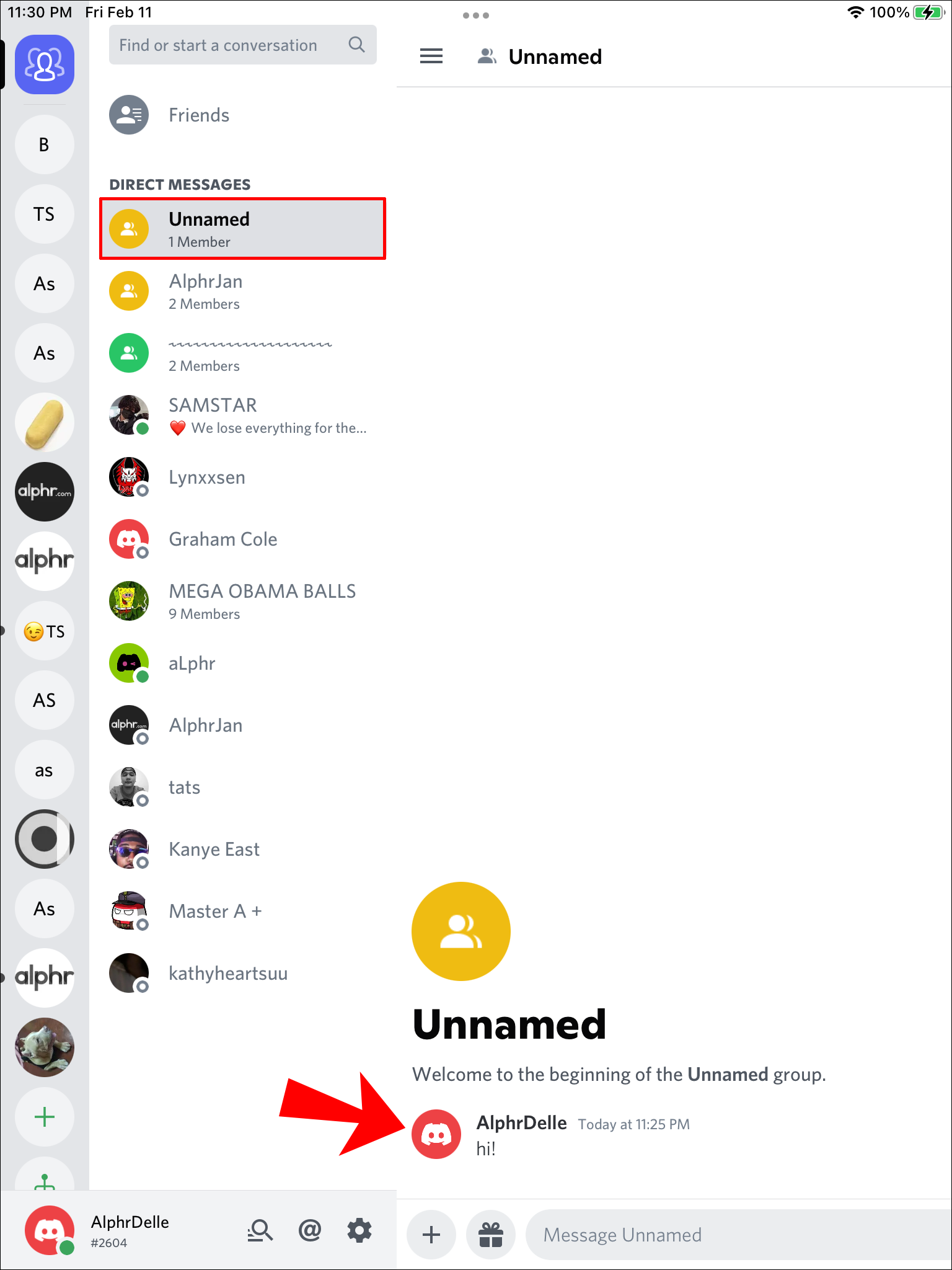Open user settings gear icon

click(x=359, y=1230)
